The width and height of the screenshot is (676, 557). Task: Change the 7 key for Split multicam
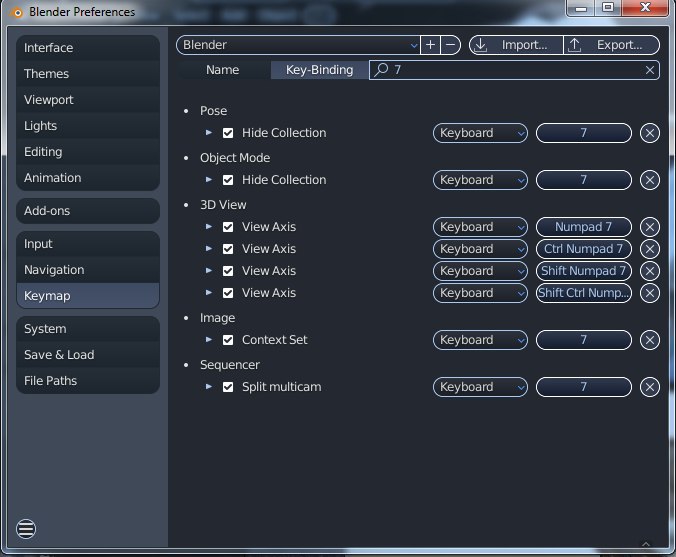pos(584,387)
